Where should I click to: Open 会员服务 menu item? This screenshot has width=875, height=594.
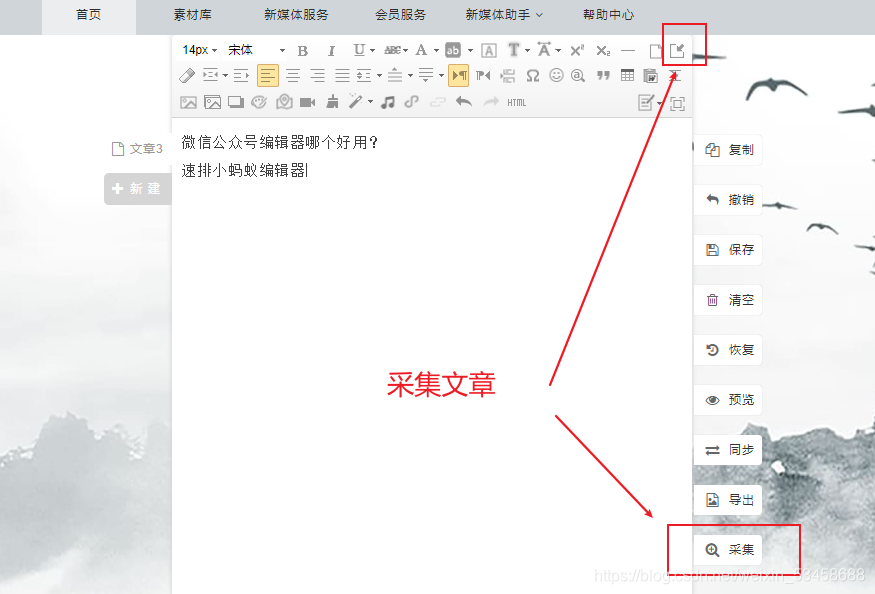click(400, 15)
